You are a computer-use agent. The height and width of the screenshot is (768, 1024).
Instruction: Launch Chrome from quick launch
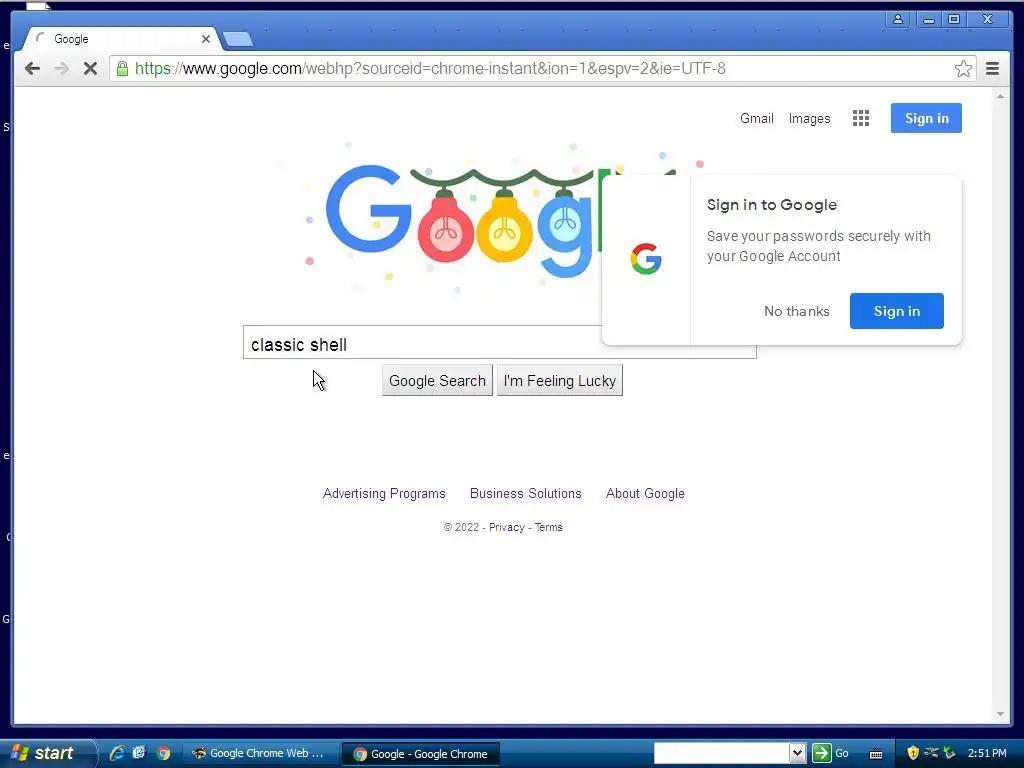tap(163, 753)
